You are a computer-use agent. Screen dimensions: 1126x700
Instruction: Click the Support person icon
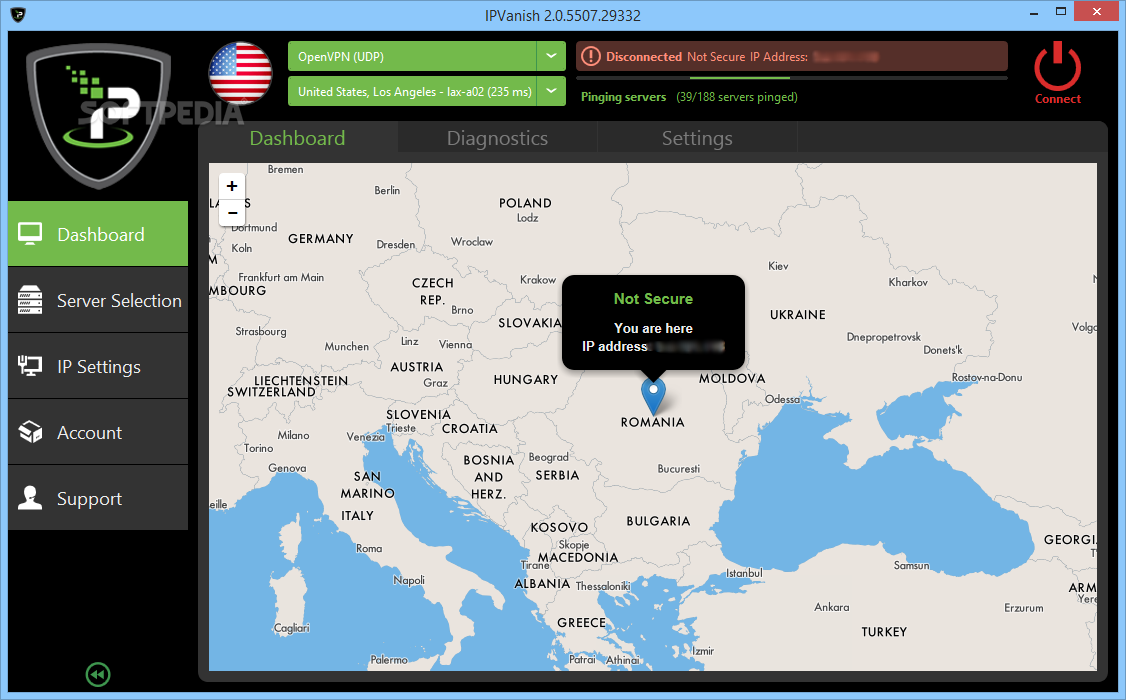pos(30,498)
